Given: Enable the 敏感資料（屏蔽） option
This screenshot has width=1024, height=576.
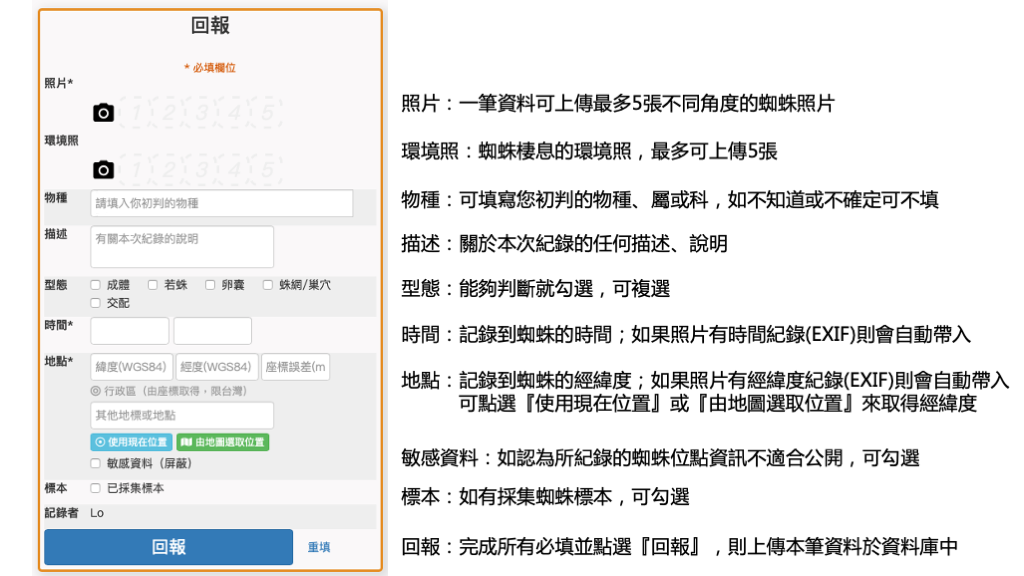Looking at the screenshot, I should coord(95,463).
